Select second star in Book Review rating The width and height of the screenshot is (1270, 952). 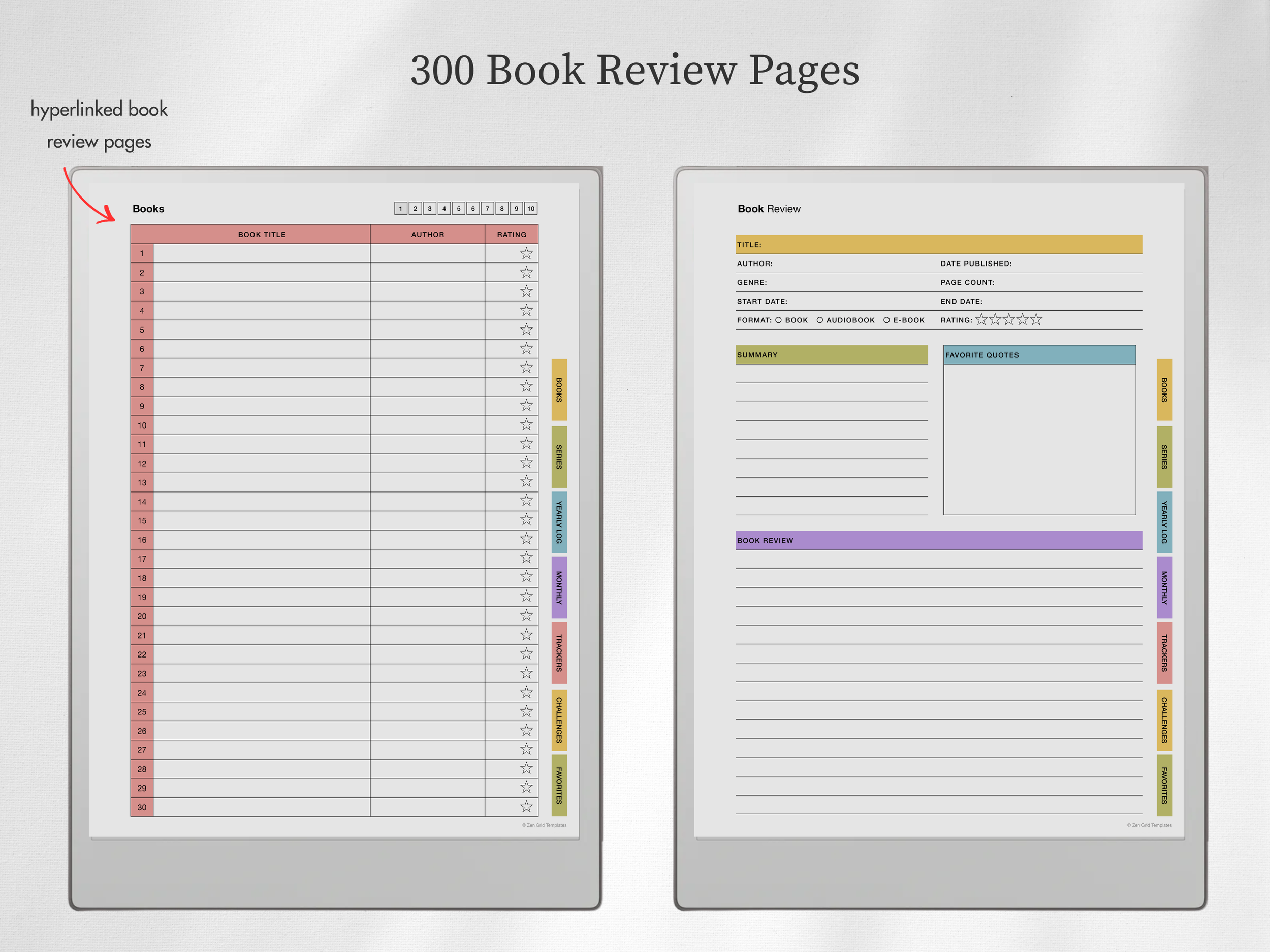coord(995,320)
